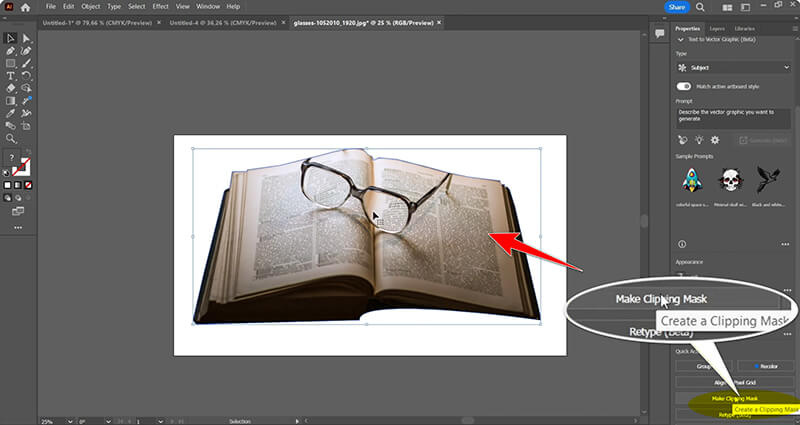Open the Effect menu
The image size is (800, 425).
(x=160, y=6)
